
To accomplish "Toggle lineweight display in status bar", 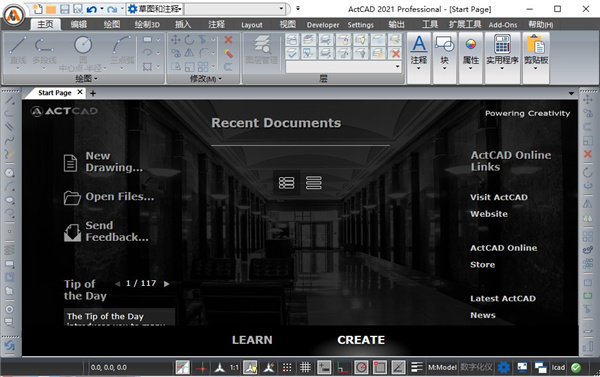I will (417, 367).
